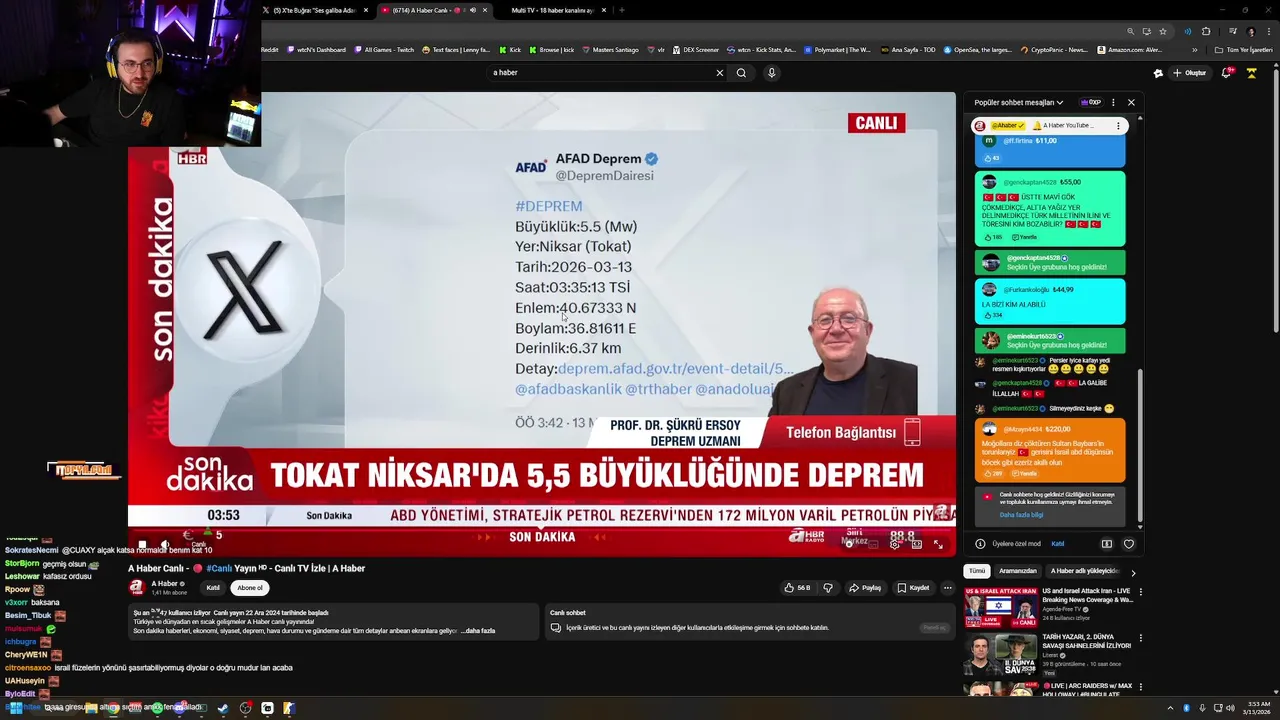Like the LA BİZİ KİM ALABİLÜ message
Viewport: 1280px width, 720px height.
pyautogui.click(x=993, y=315)
